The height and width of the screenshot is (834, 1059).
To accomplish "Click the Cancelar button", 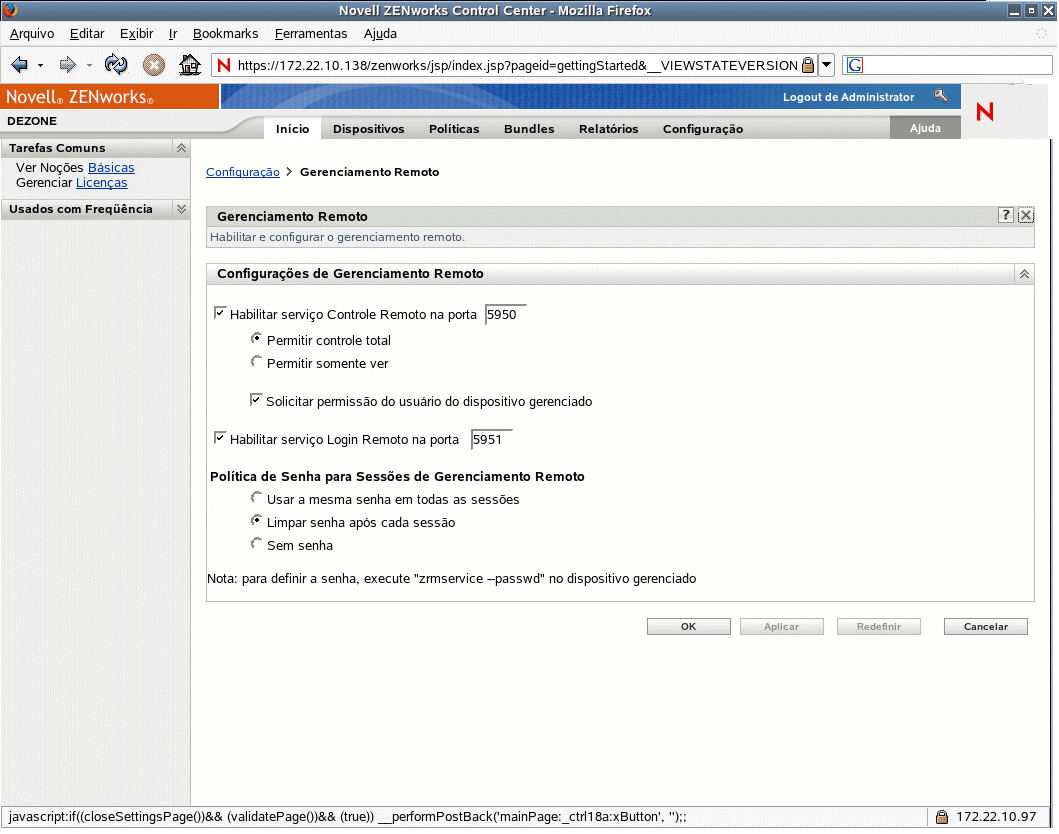I will 985,627.
